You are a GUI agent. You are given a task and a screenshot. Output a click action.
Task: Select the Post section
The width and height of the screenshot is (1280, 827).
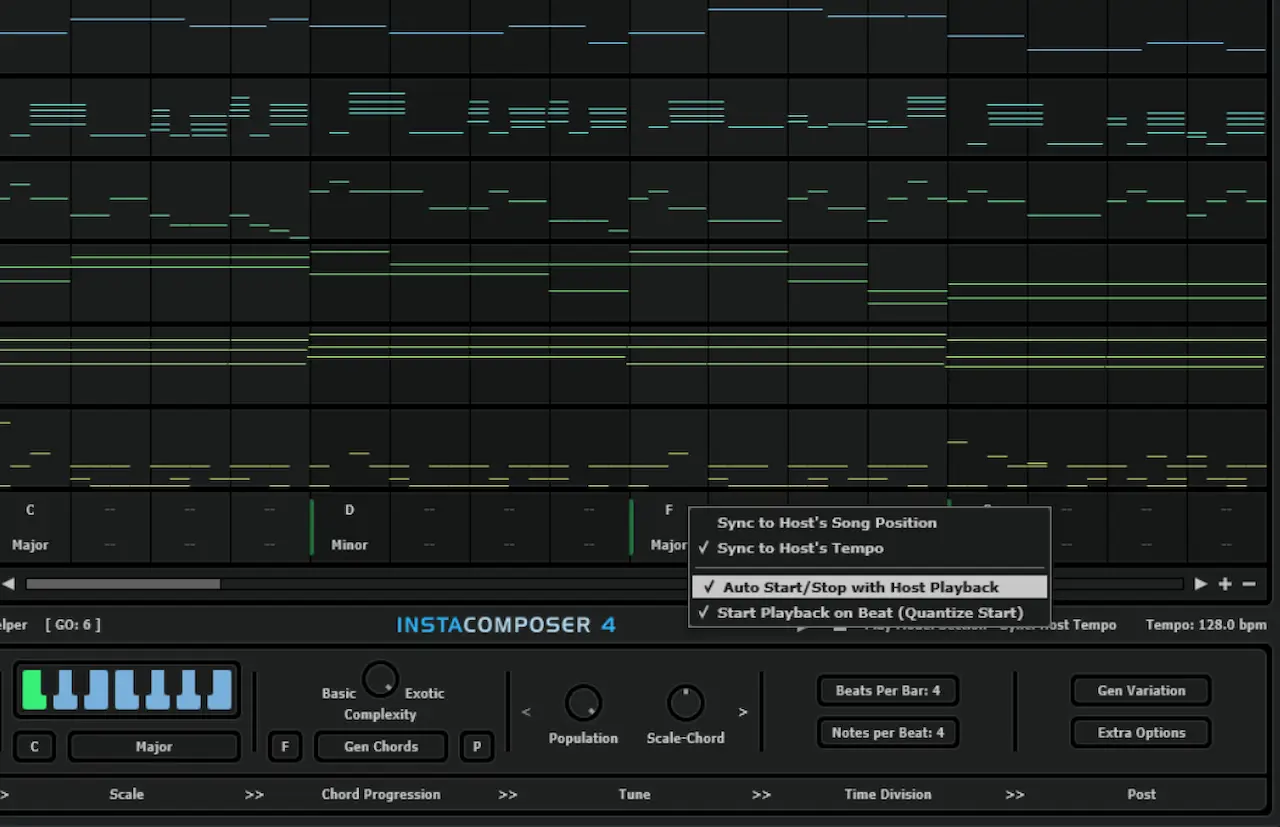[x=1141, y=794]
